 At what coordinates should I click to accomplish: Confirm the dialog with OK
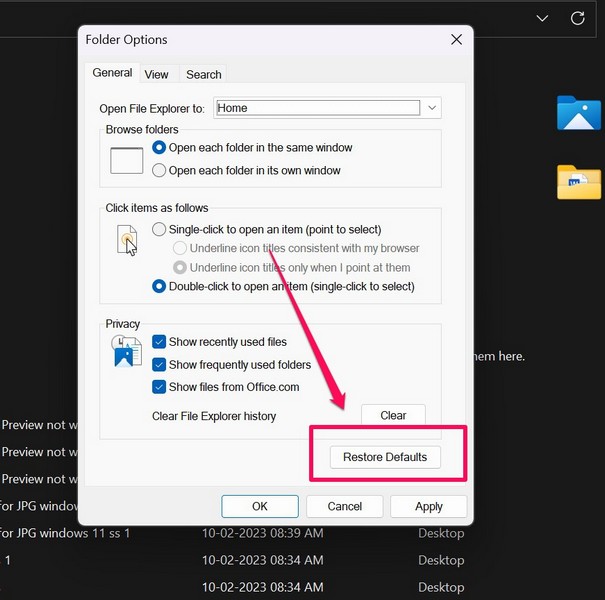tap(260, 506)
